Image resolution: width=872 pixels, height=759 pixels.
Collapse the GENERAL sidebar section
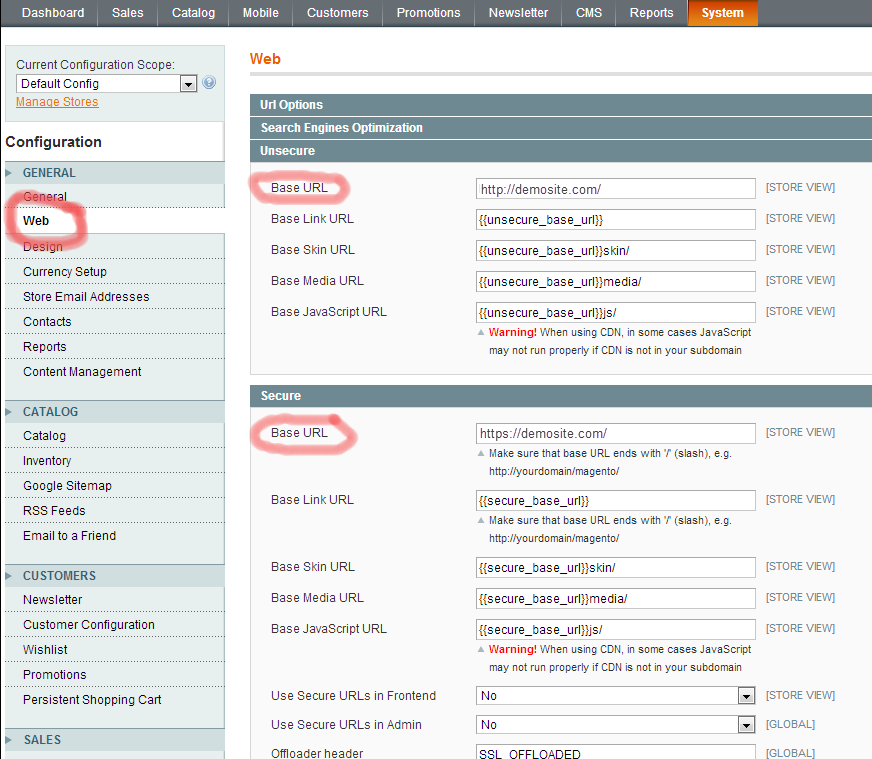pyautogui.click(x=49, y=173)
